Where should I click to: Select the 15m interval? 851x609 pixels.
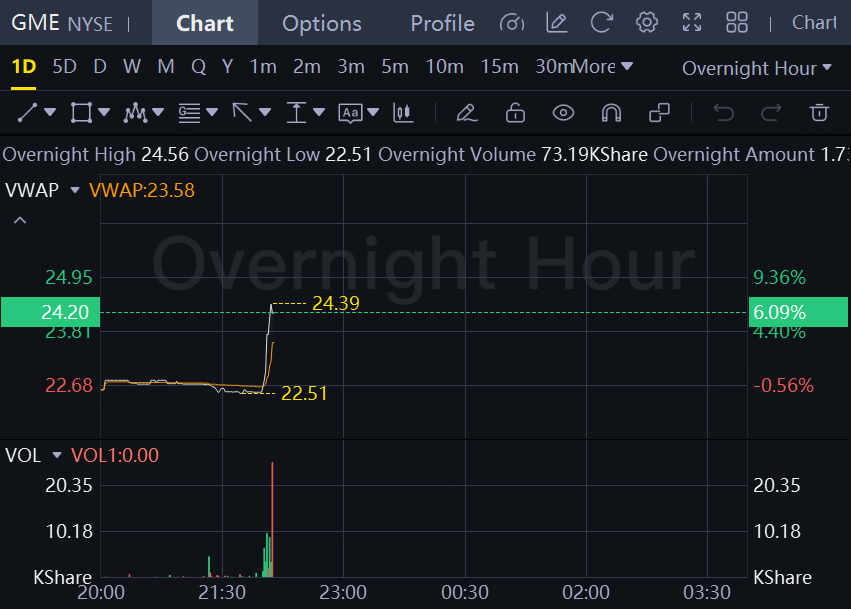[x=499, y=67]
